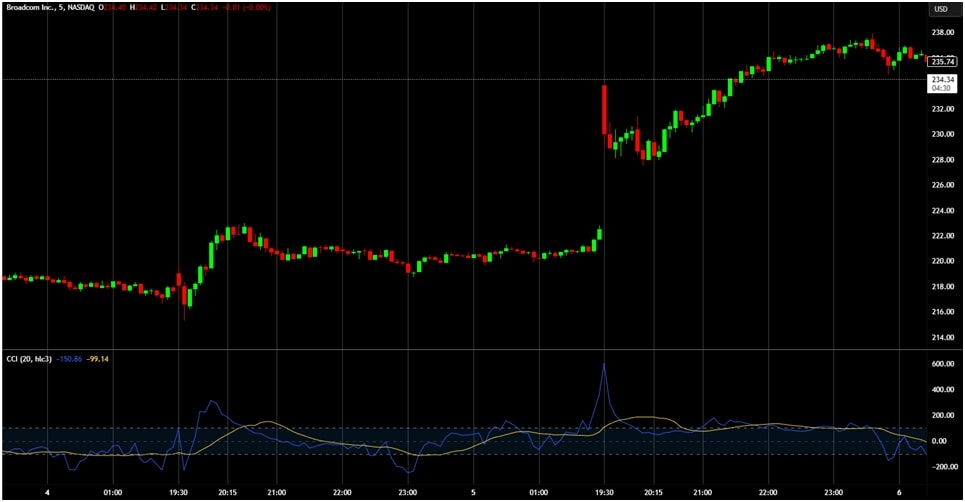The height and width of the screenshot is (502, 965).
Task: Click the 234.34 current price label
Action: [x=941, y=79]
